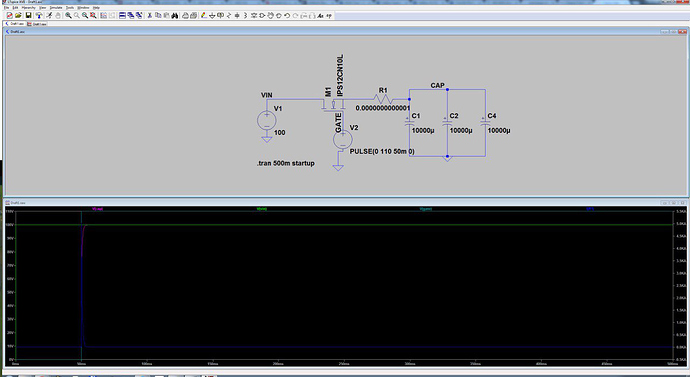Open the Tools menu

[x=70, y=7]
